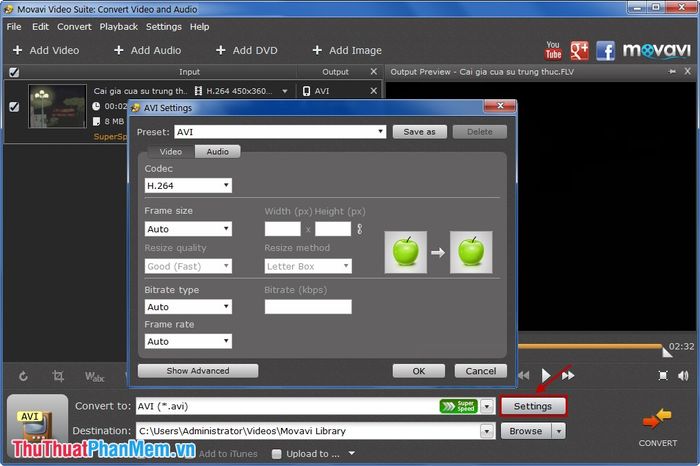Switch to the Video tab

click(171, 152)
